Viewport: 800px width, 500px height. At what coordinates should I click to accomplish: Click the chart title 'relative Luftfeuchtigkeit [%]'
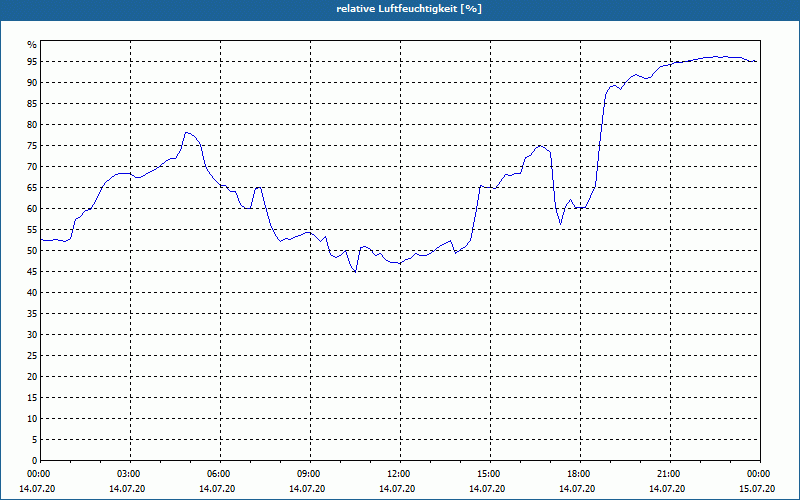(409, 9)
